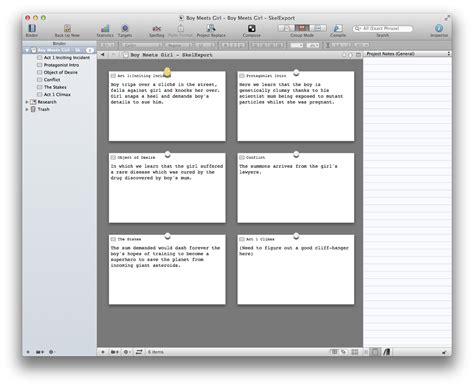Open the font family dropdown in format bar

(x=141, y=45)
